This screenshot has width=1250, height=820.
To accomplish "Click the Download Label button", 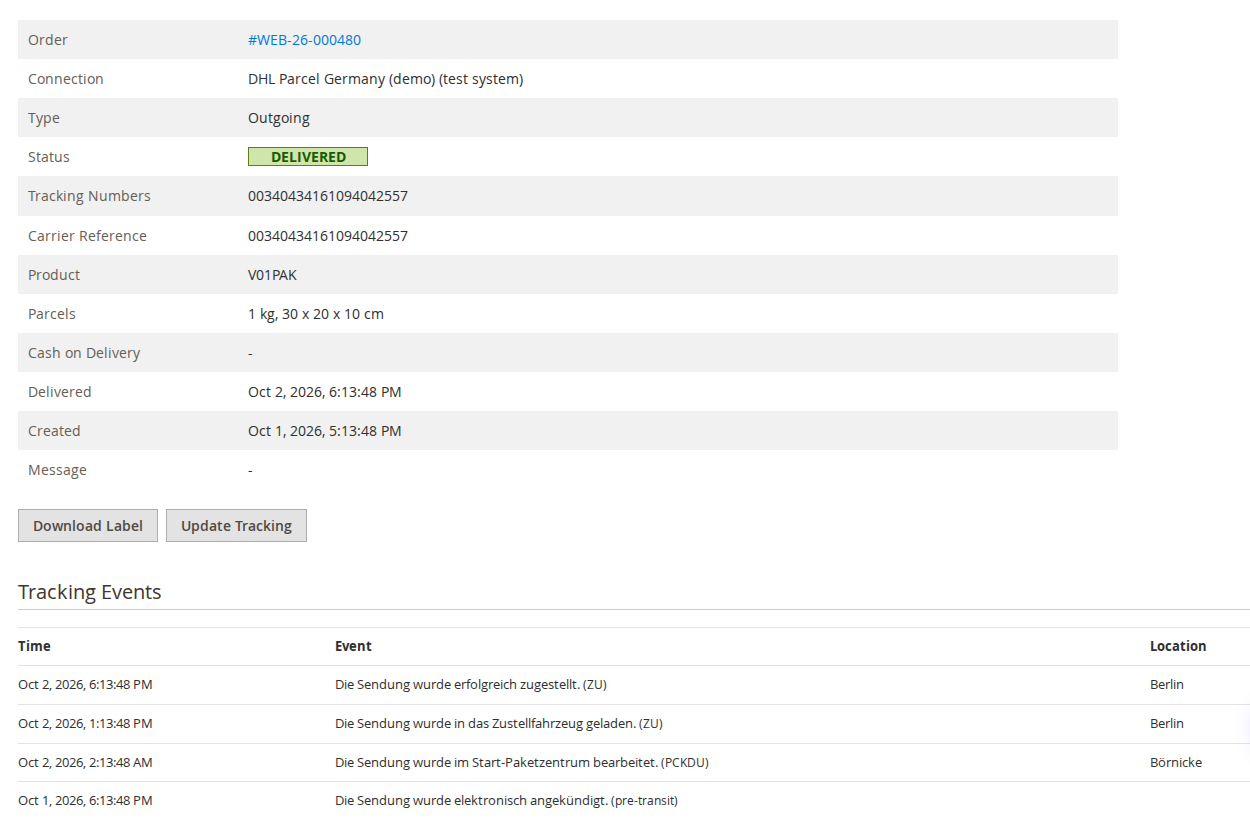I will pos(88,526).
